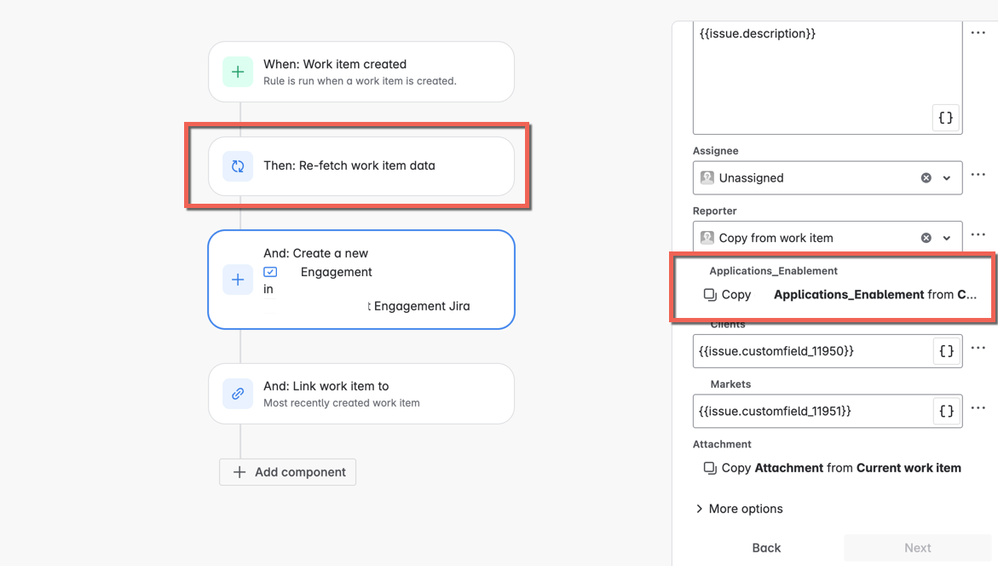
Task: Click Copy Attachment from Current work item link
Action: pyautogui.click(x=832, y=468)
